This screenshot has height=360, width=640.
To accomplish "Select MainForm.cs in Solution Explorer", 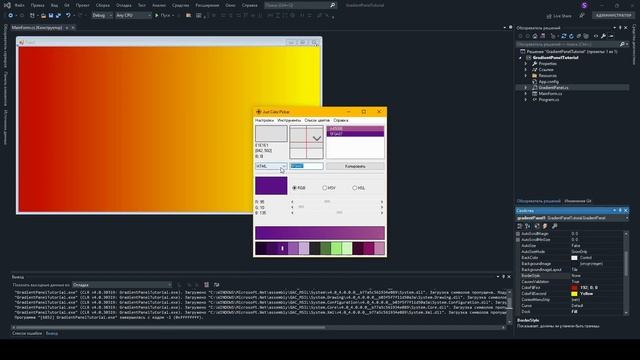I will [x=550, y=93].
